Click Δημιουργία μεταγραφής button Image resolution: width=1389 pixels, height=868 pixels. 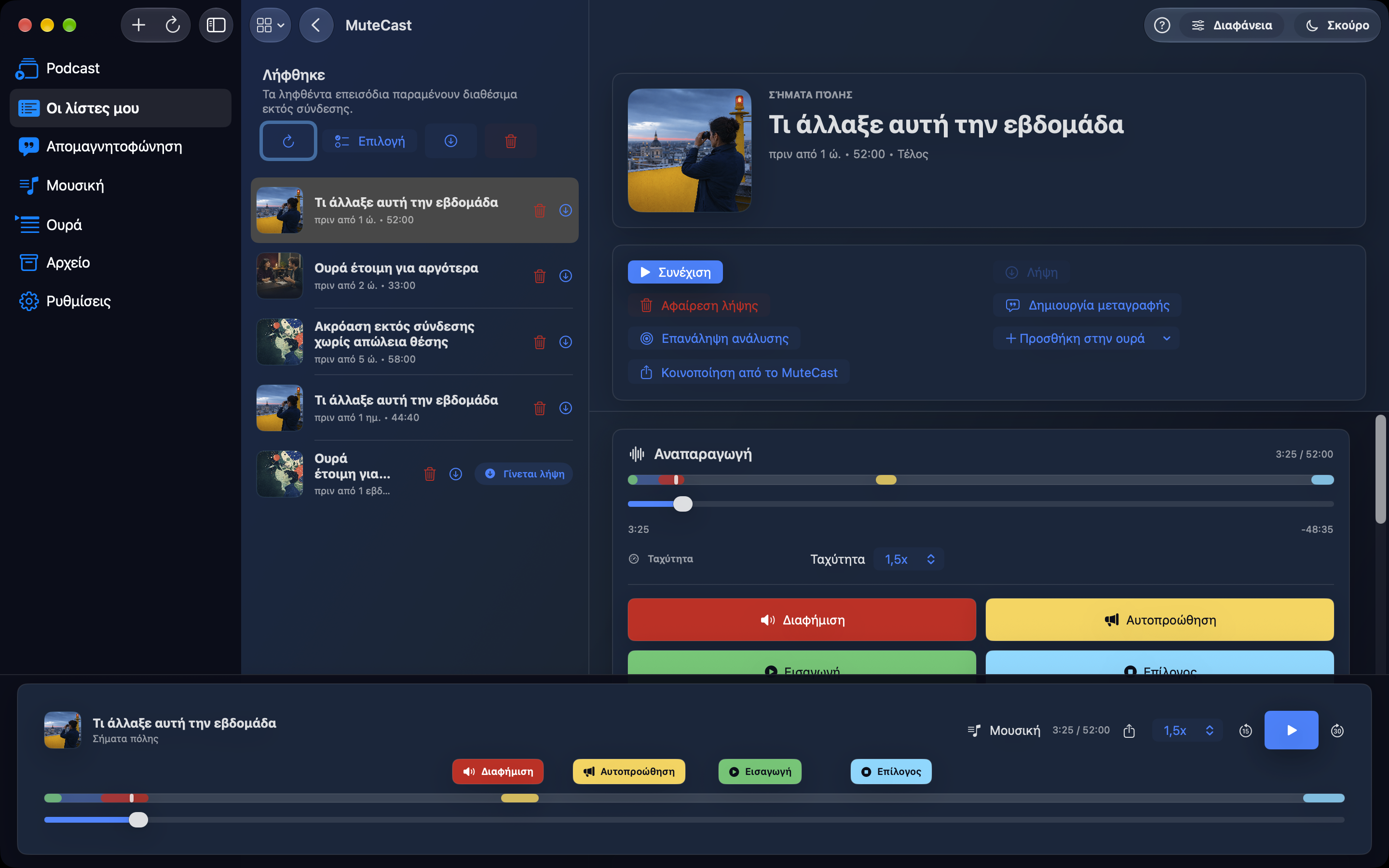(x=1087, y=305)
